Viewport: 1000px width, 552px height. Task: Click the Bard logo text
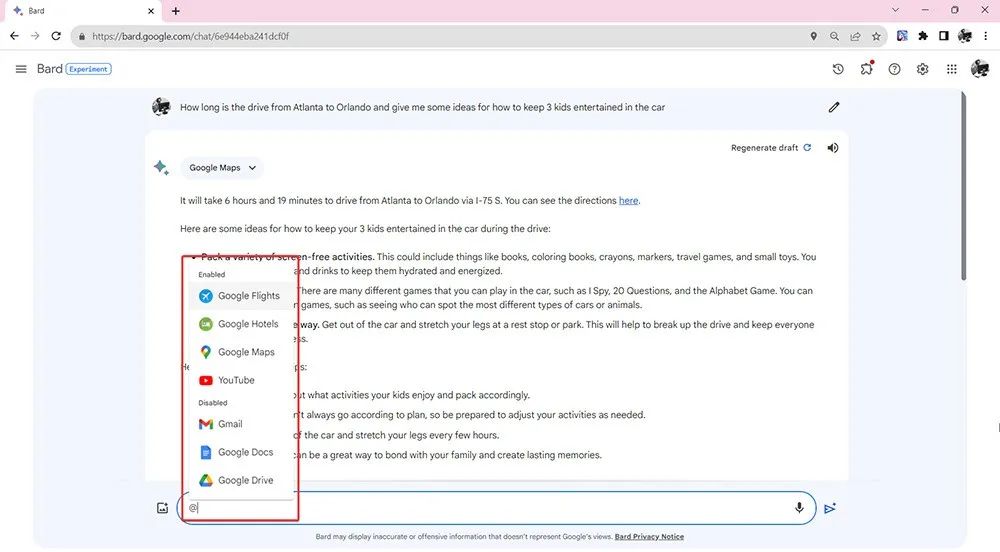pyautogui.click(x=50, y=69)
